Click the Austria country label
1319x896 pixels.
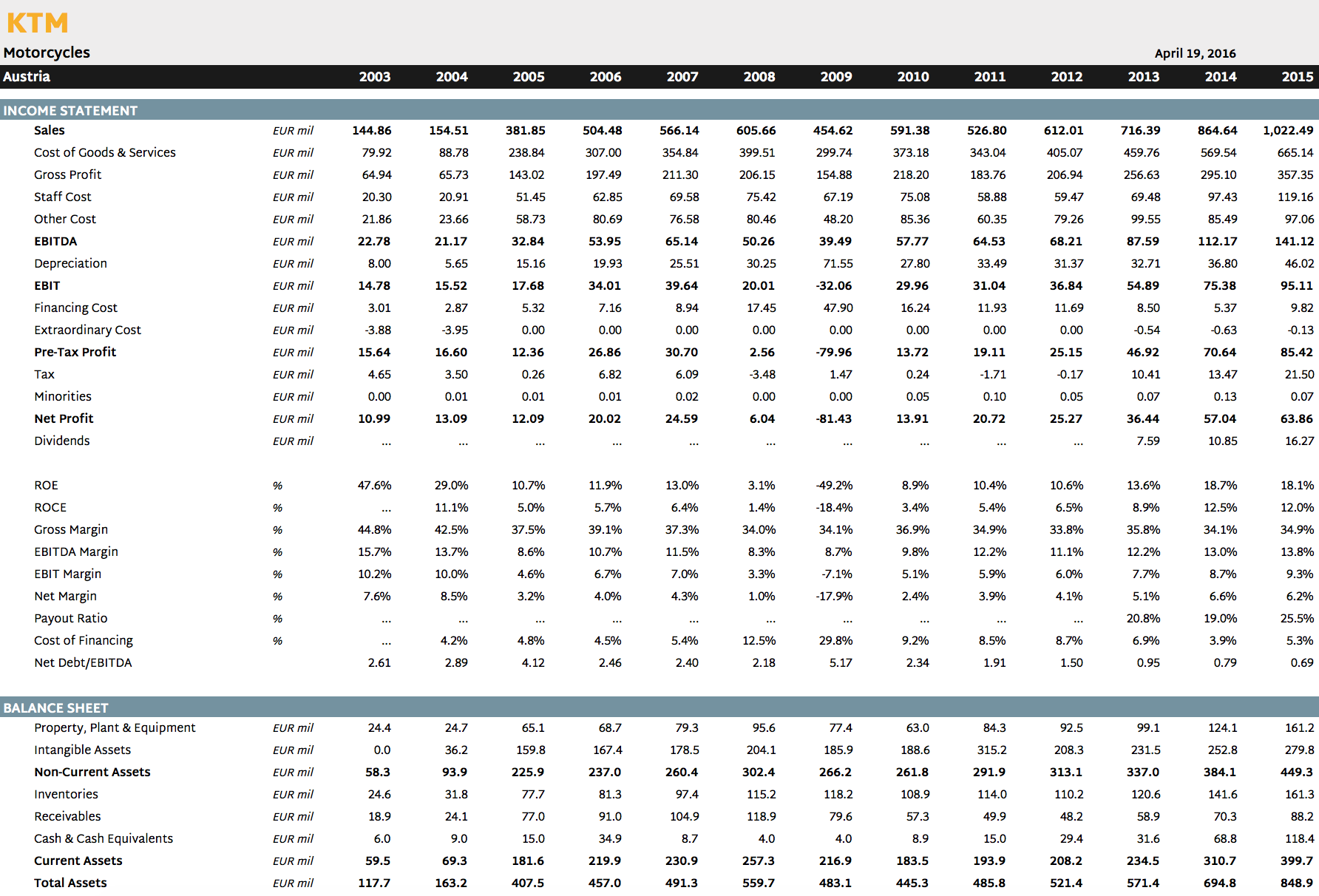(x=27, y=77)
